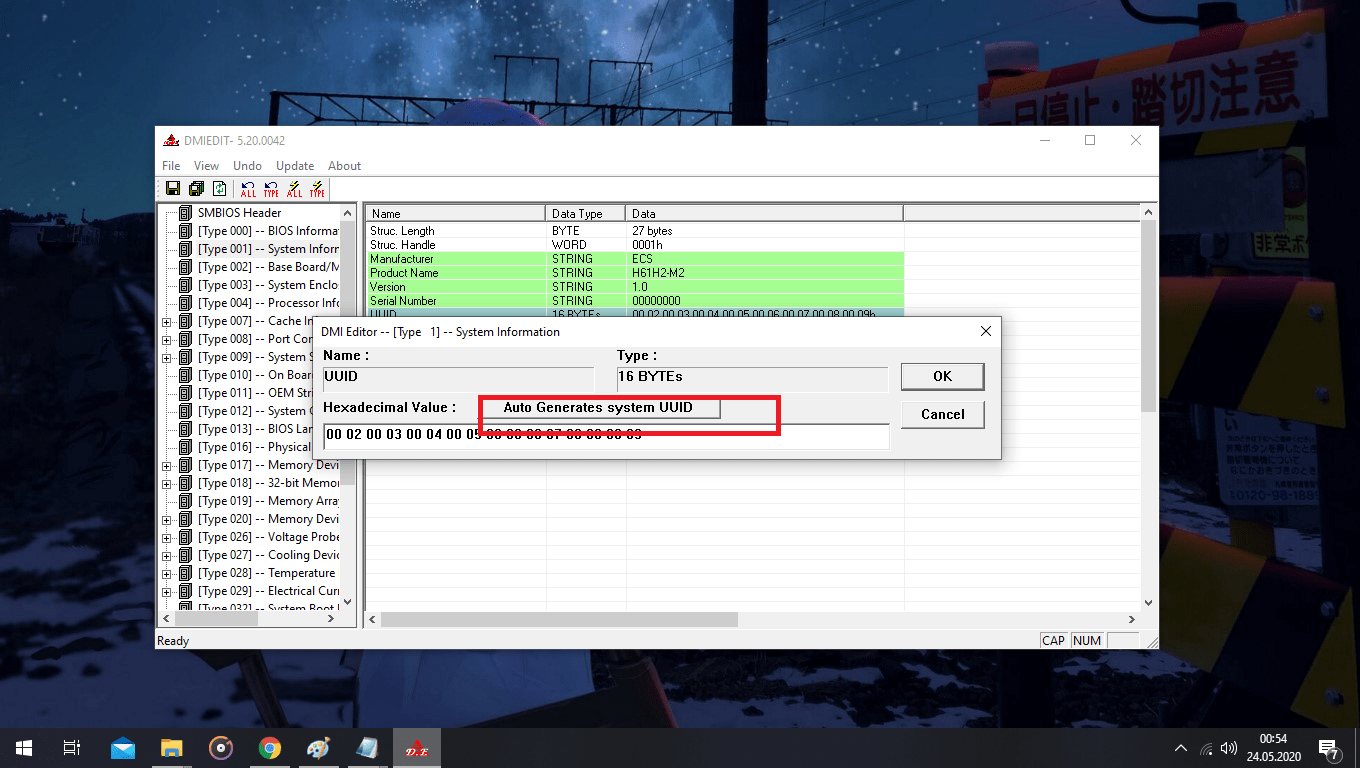The image size is (1360, 768).
Task: Launch the Mail app from taskbar
Action: (123, 748)
